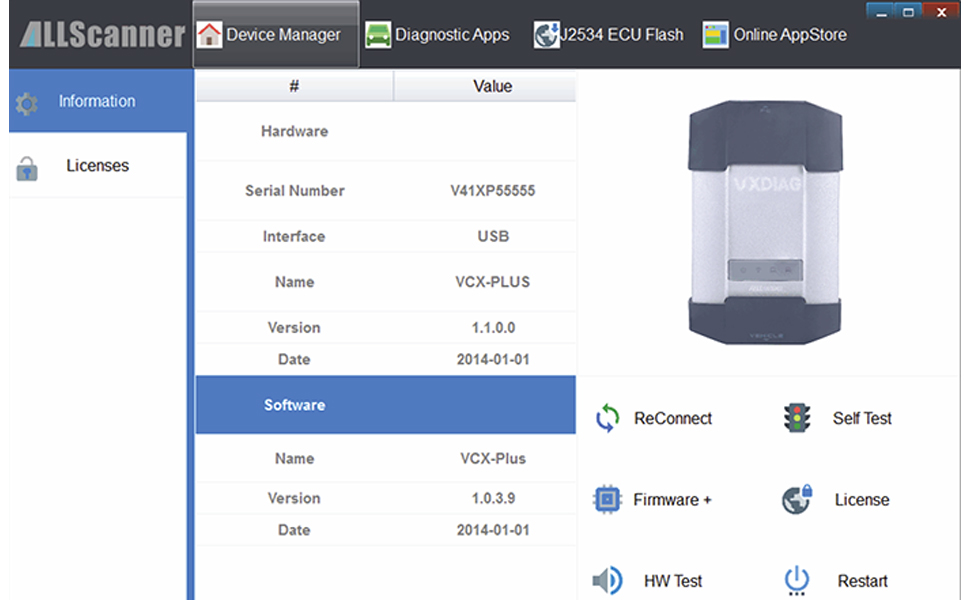Click the # column header
The image size is (970, 600).
pyautogui.click(x=294, y=86)
